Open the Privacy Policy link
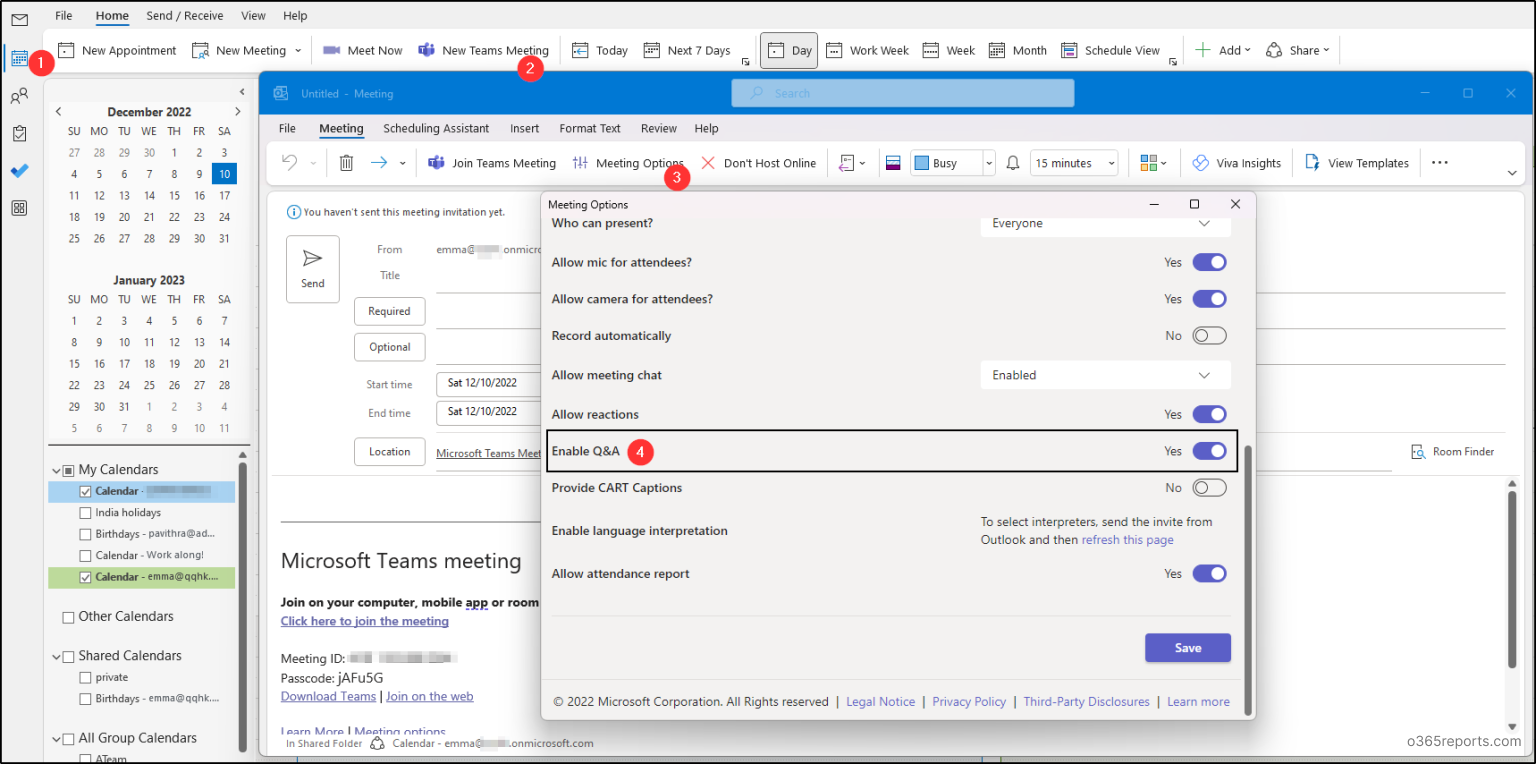 968,701
